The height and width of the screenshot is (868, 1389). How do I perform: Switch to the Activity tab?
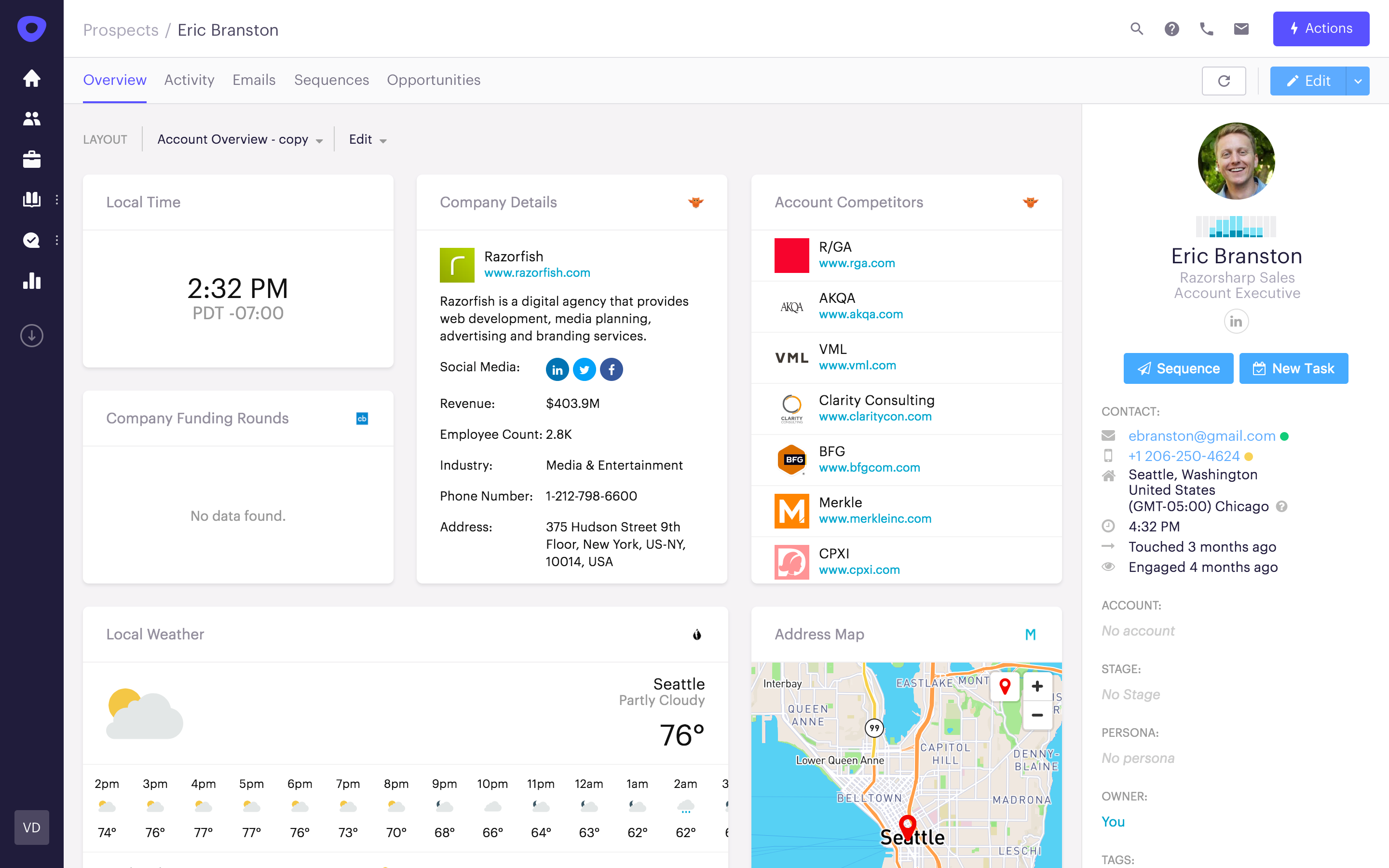[x=189, y=80]
